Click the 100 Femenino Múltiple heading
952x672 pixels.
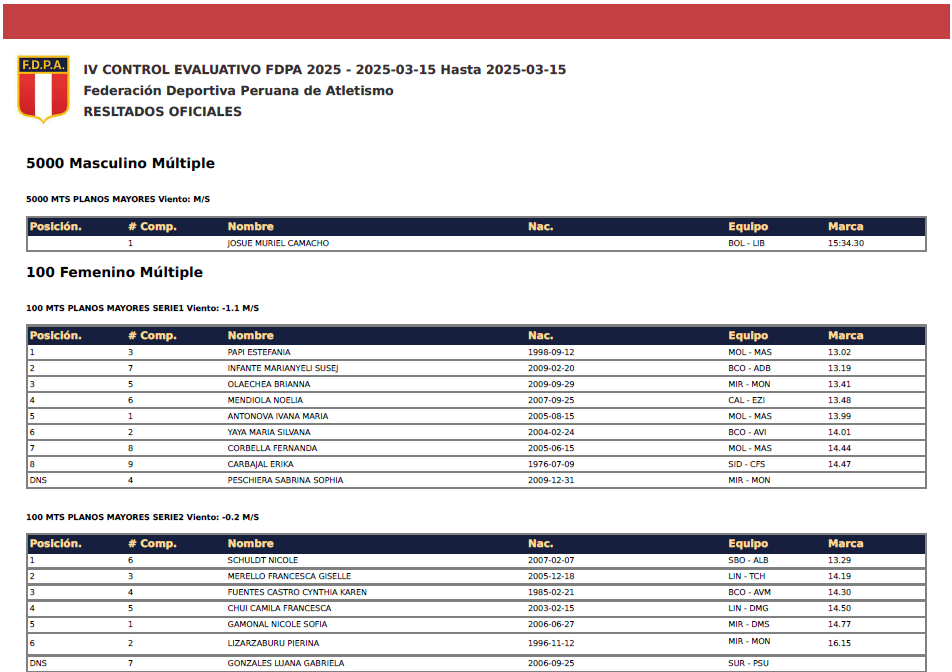(x=114, y=272)
